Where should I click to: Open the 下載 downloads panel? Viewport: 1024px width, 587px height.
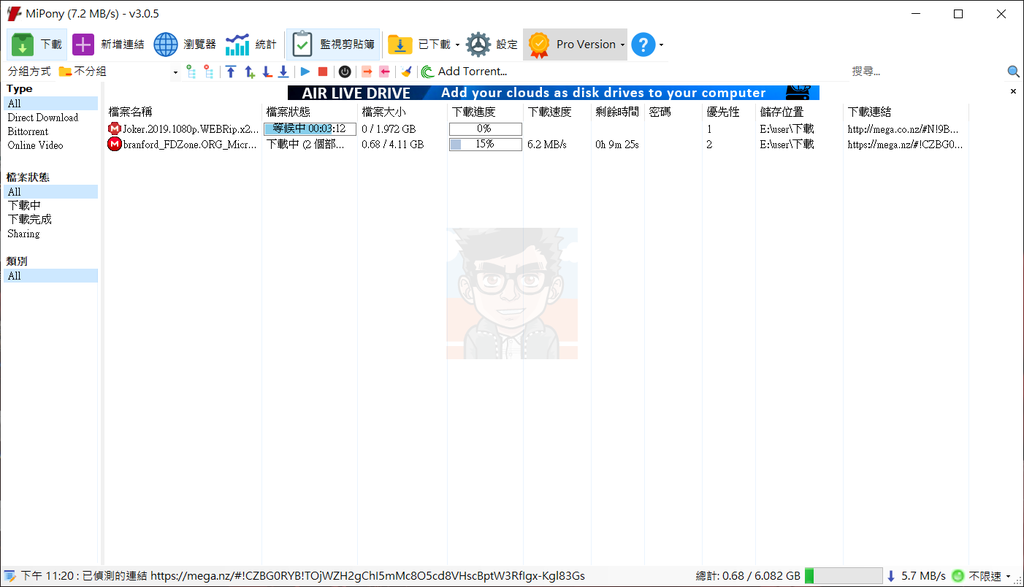click(38, 44)
